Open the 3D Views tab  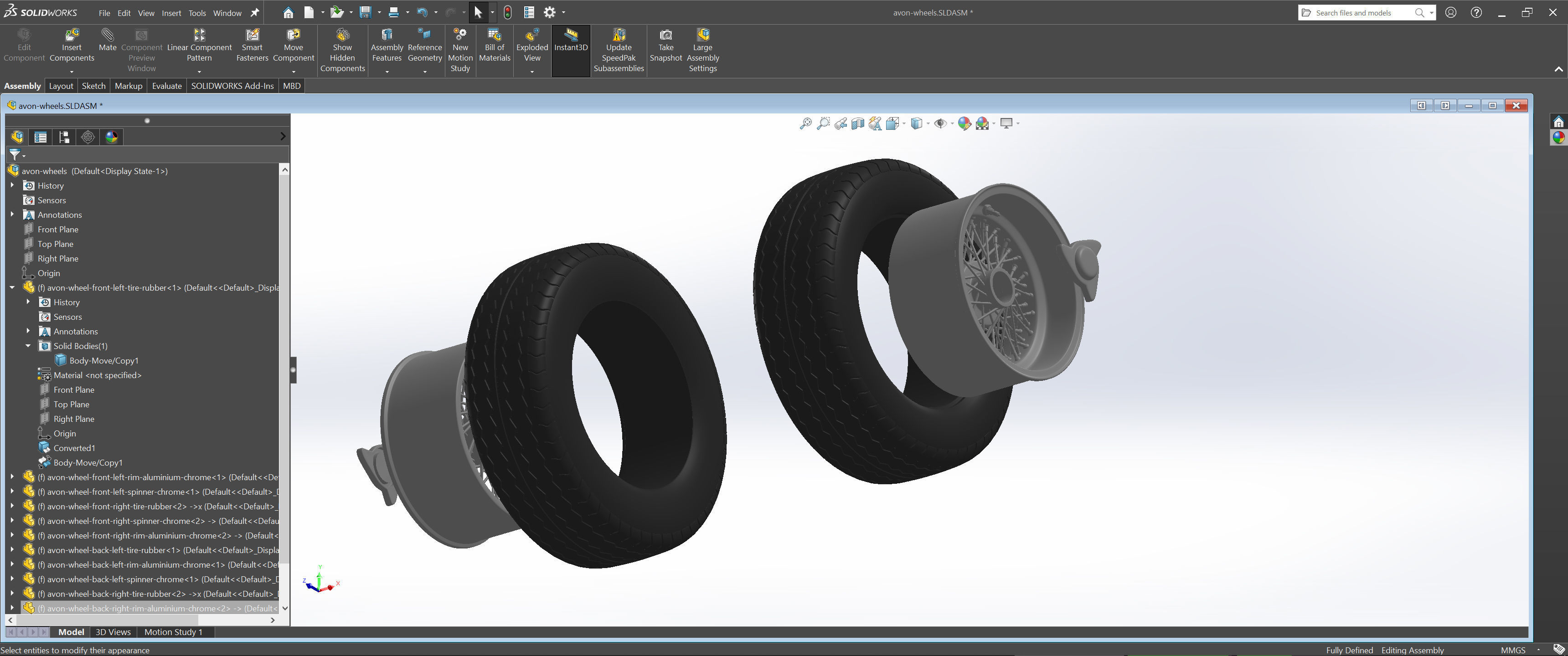pos(113,632)
